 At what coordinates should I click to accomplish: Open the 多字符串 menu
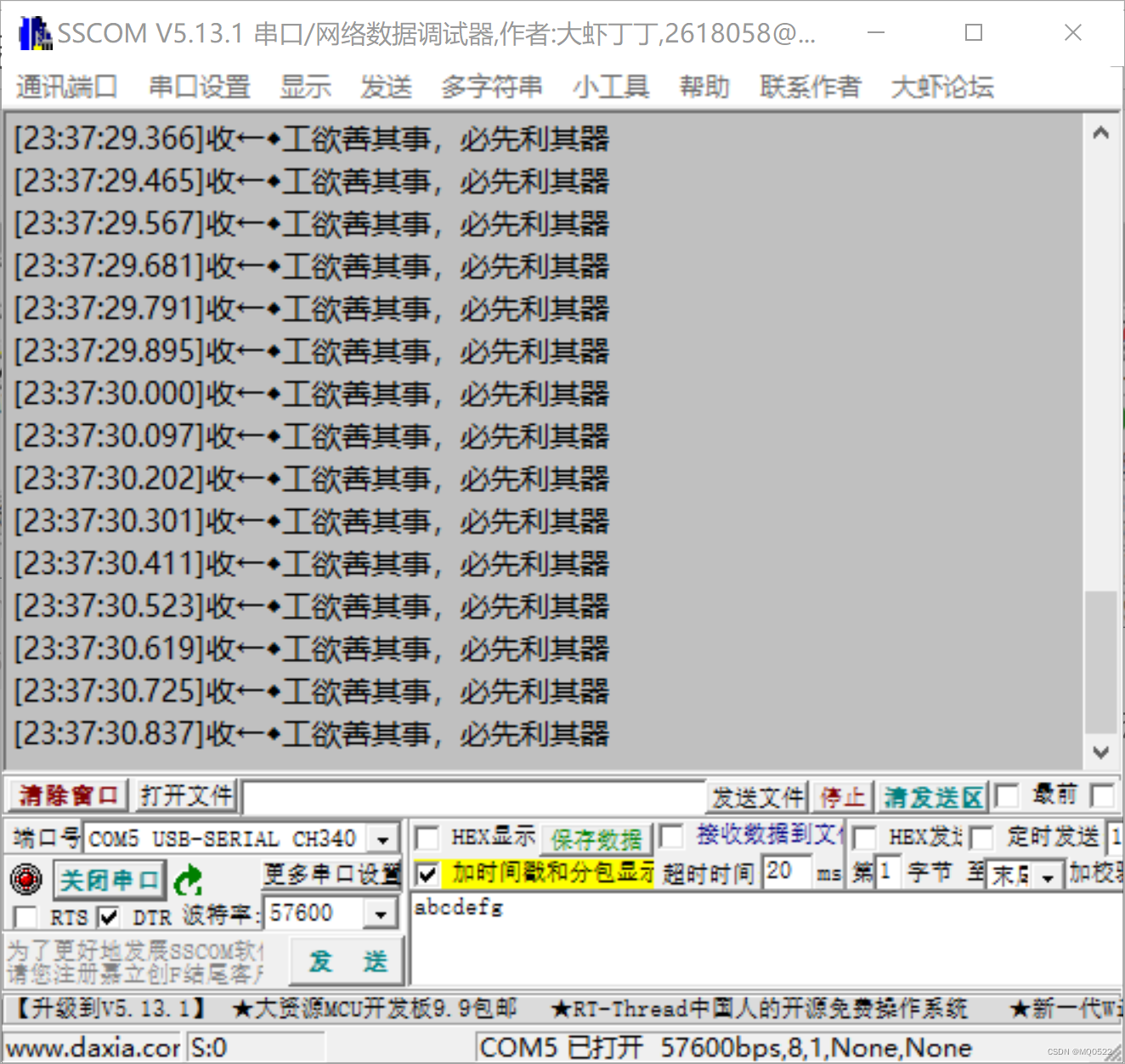click(x=493, y=85)
